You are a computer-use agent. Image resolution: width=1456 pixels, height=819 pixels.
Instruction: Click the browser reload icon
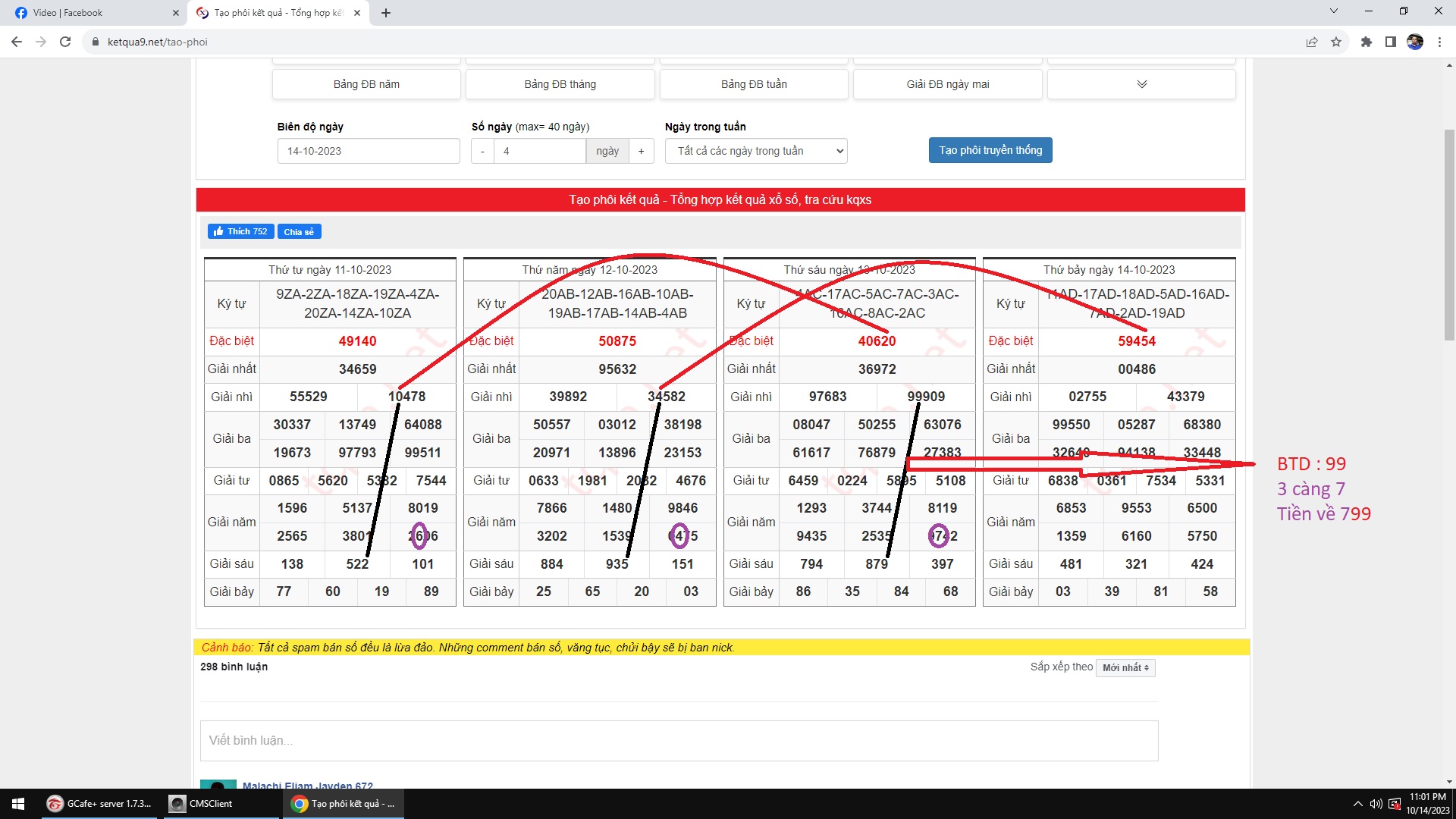[x=65, y=42]
